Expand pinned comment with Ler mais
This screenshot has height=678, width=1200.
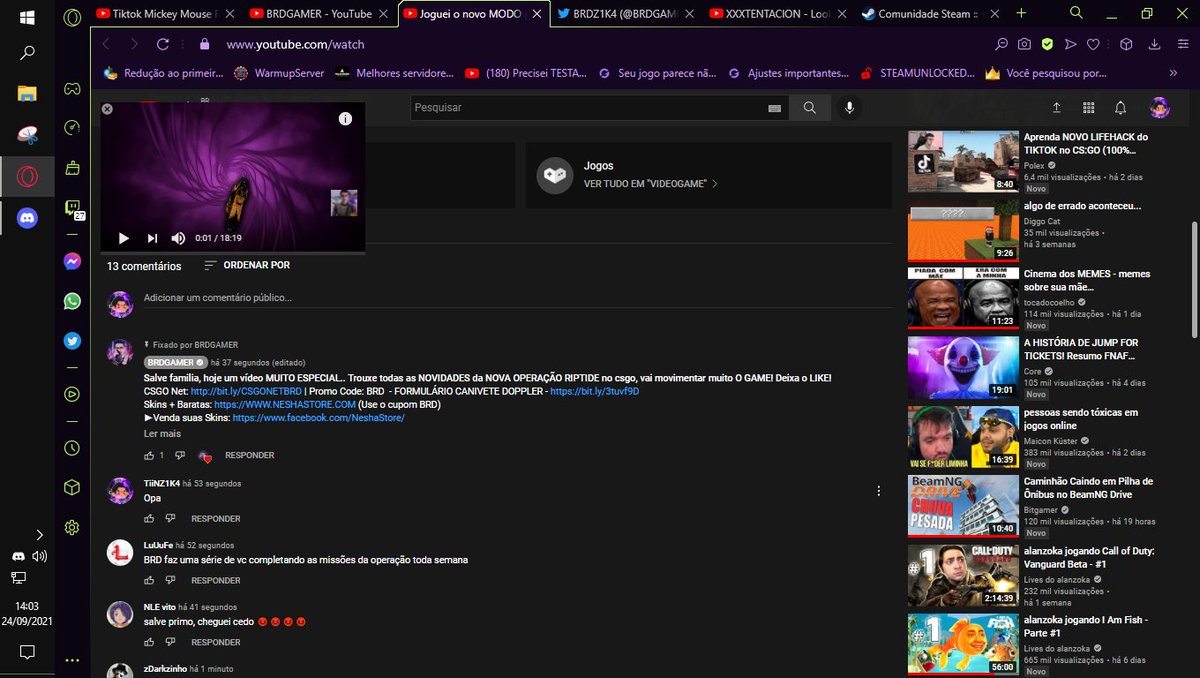point(162,434)
